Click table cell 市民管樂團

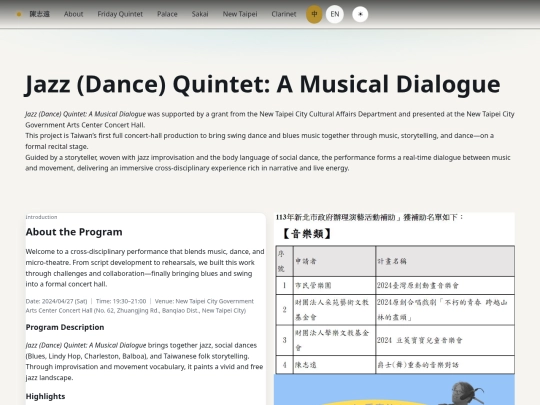coord(313,285)
